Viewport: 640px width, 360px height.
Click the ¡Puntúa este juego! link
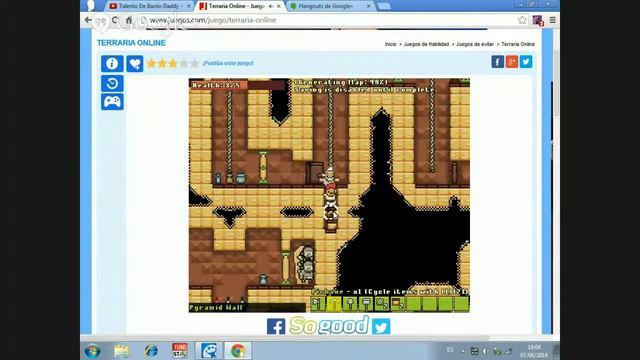(228, 63)
